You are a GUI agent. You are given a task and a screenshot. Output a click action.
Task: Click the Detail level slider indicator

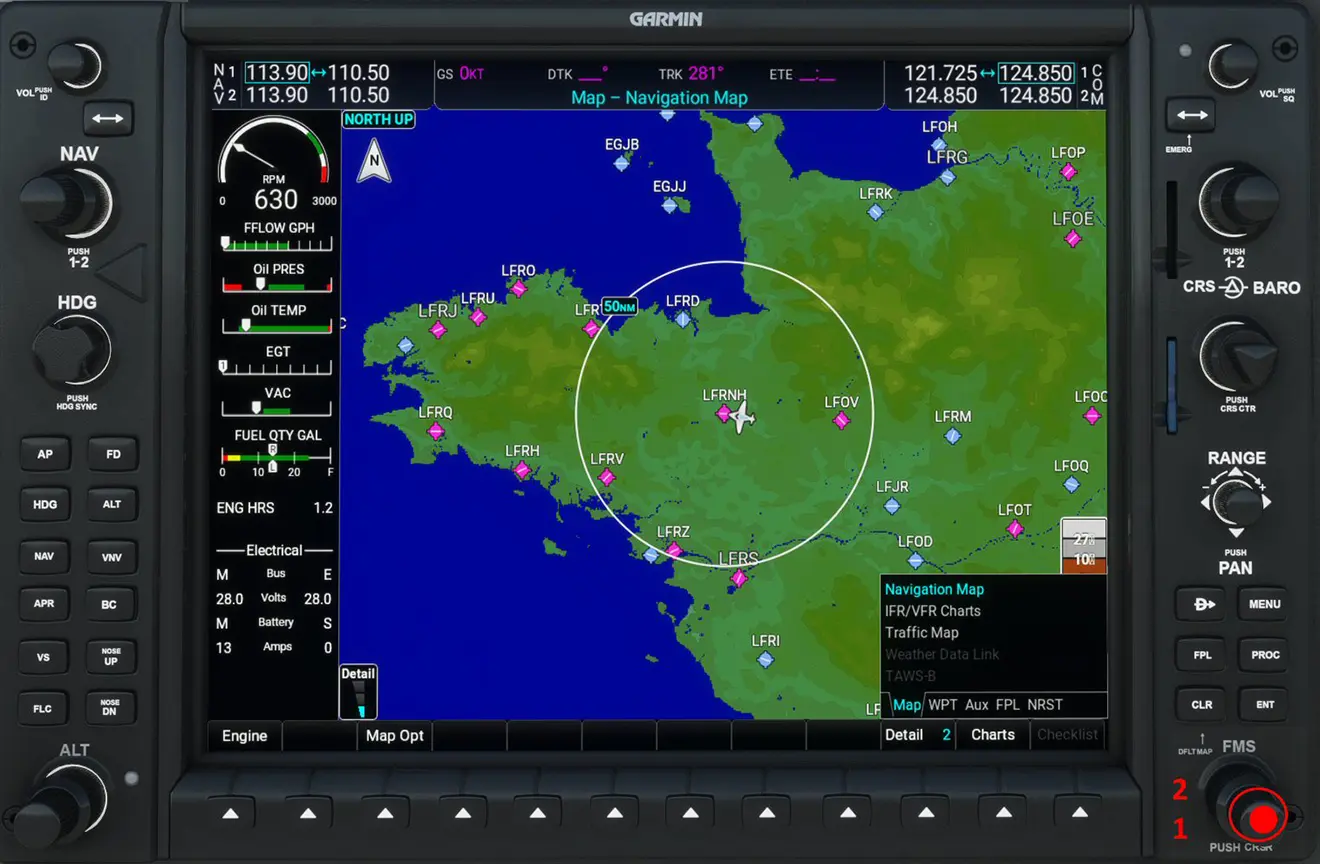[x=358, y=692]
